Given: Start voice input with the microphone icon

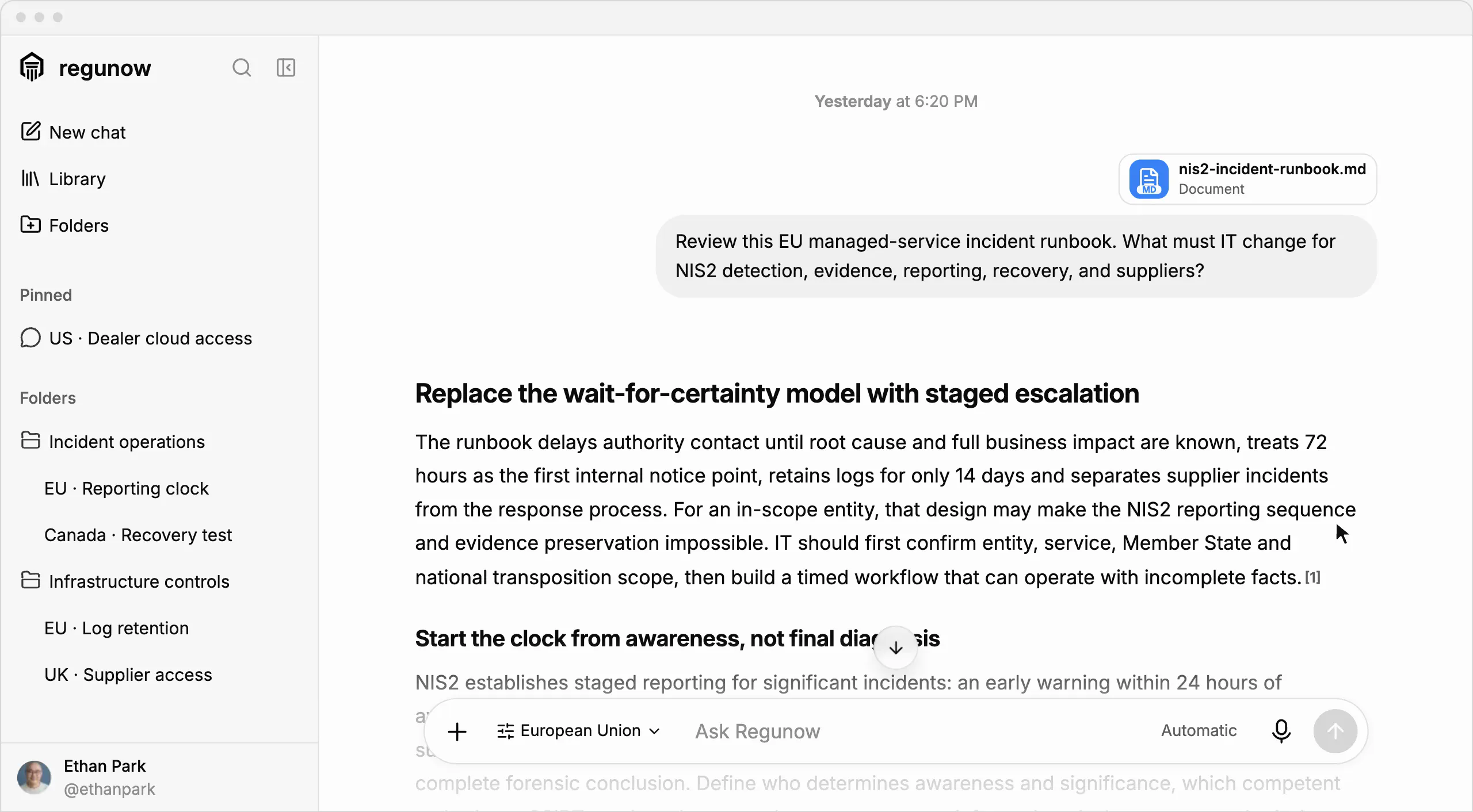Looking at the screenshot, I should click(x=1281, y=731).
